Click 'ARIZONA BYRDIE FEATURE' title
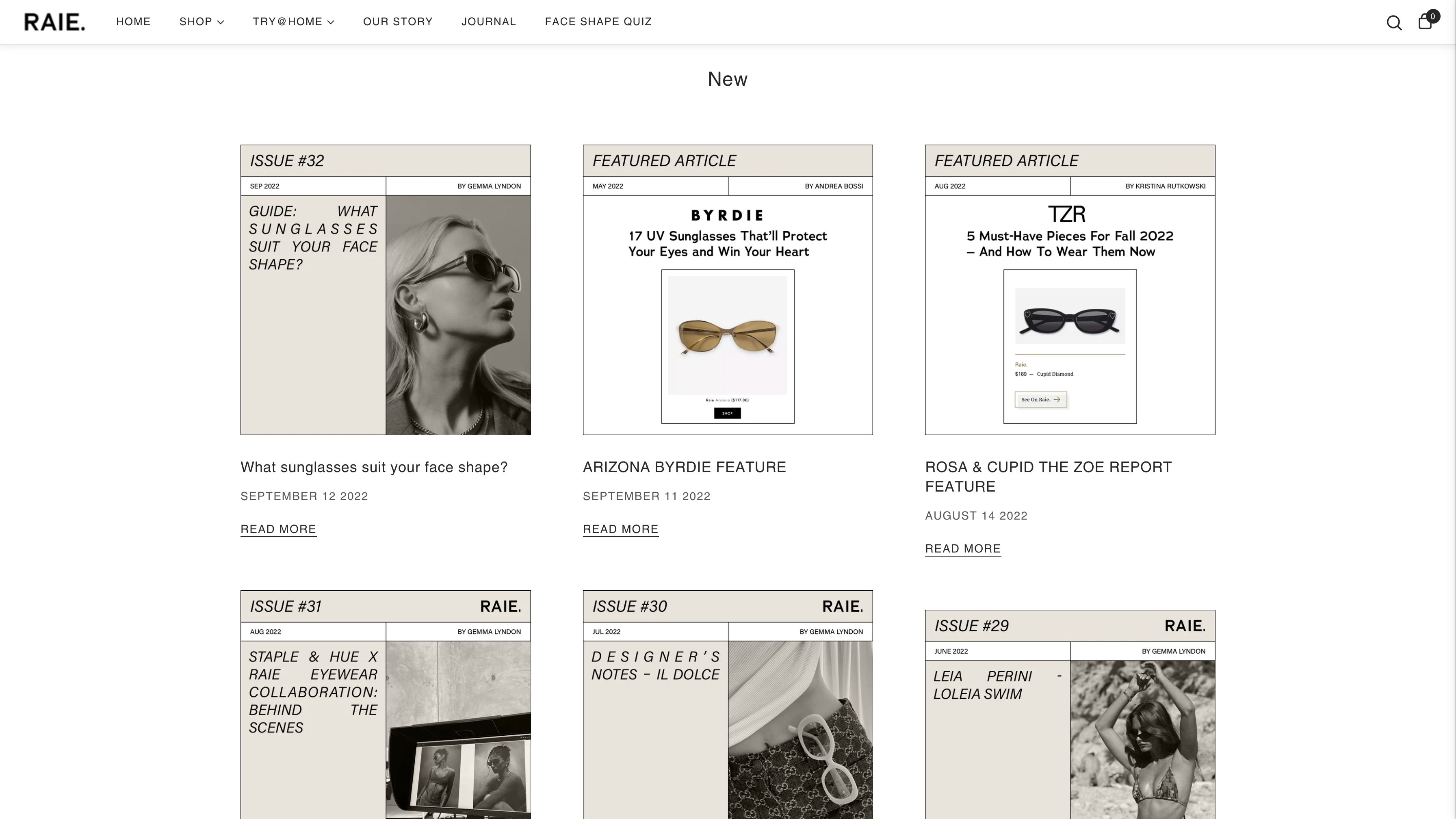 [685, 468]
